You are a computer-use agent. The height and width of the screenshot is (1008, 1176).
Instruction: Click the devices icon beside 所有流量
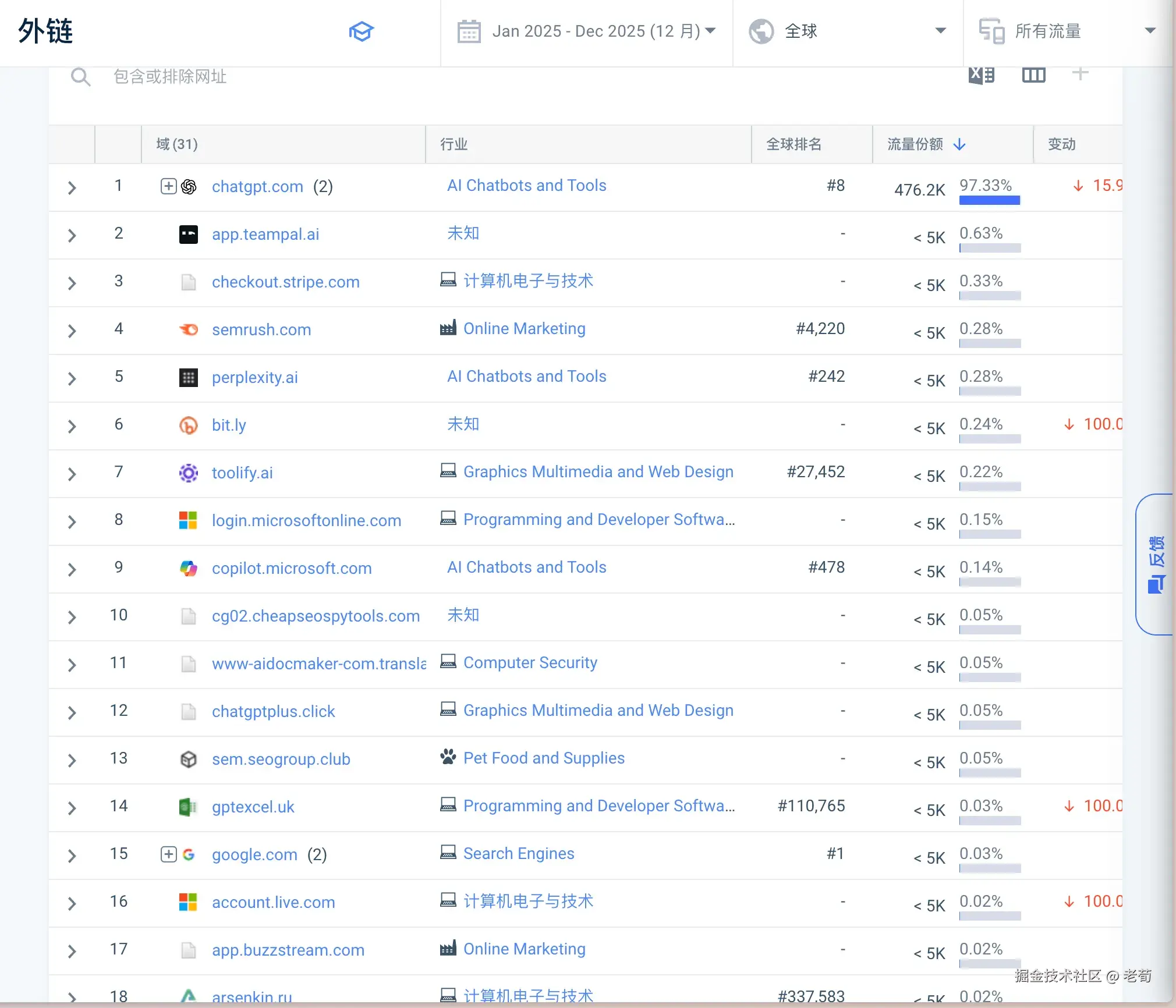991,31
